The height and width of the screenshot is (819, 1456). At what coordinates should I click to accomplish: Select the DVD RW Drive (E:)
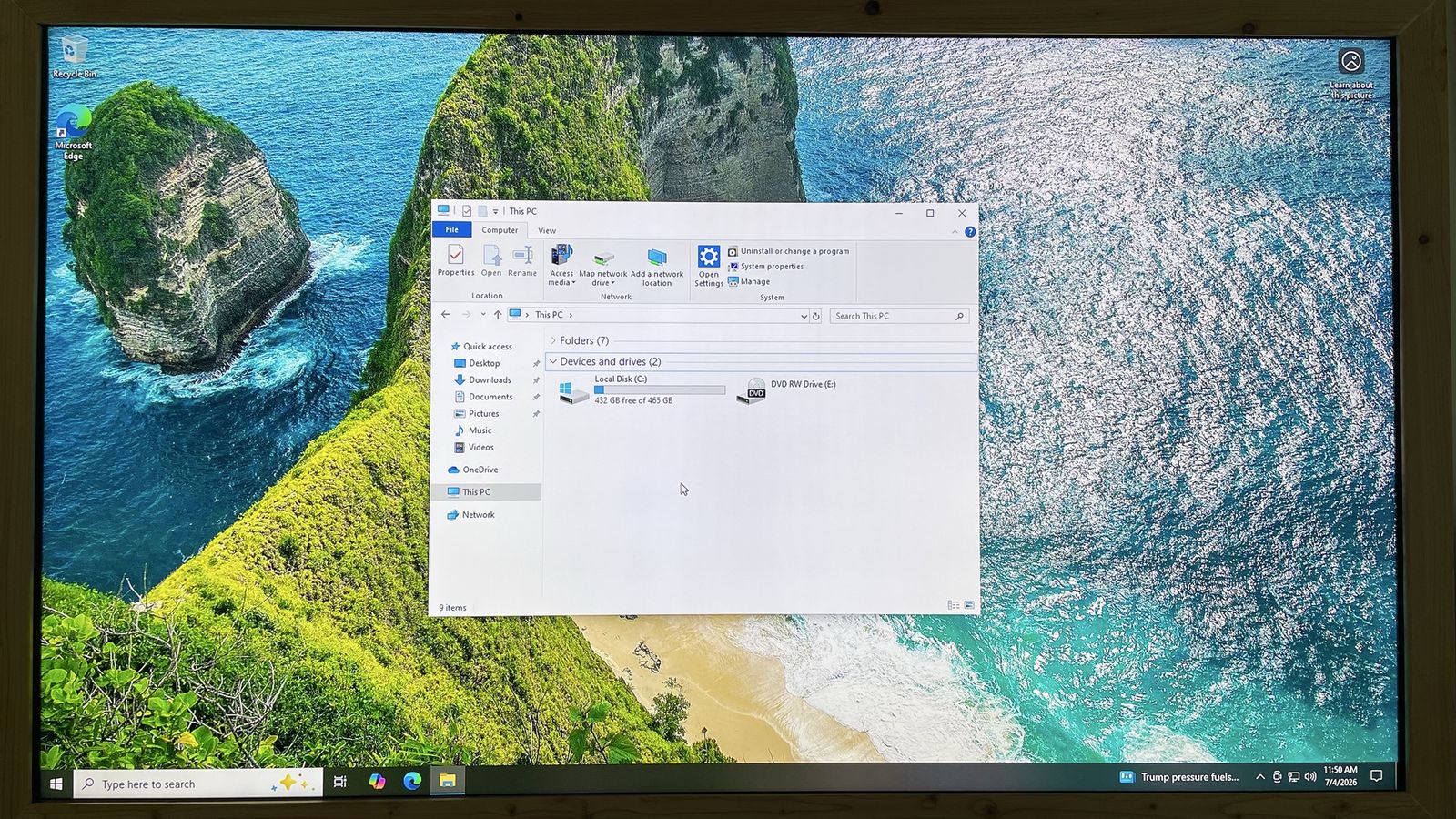pos(786,389)
